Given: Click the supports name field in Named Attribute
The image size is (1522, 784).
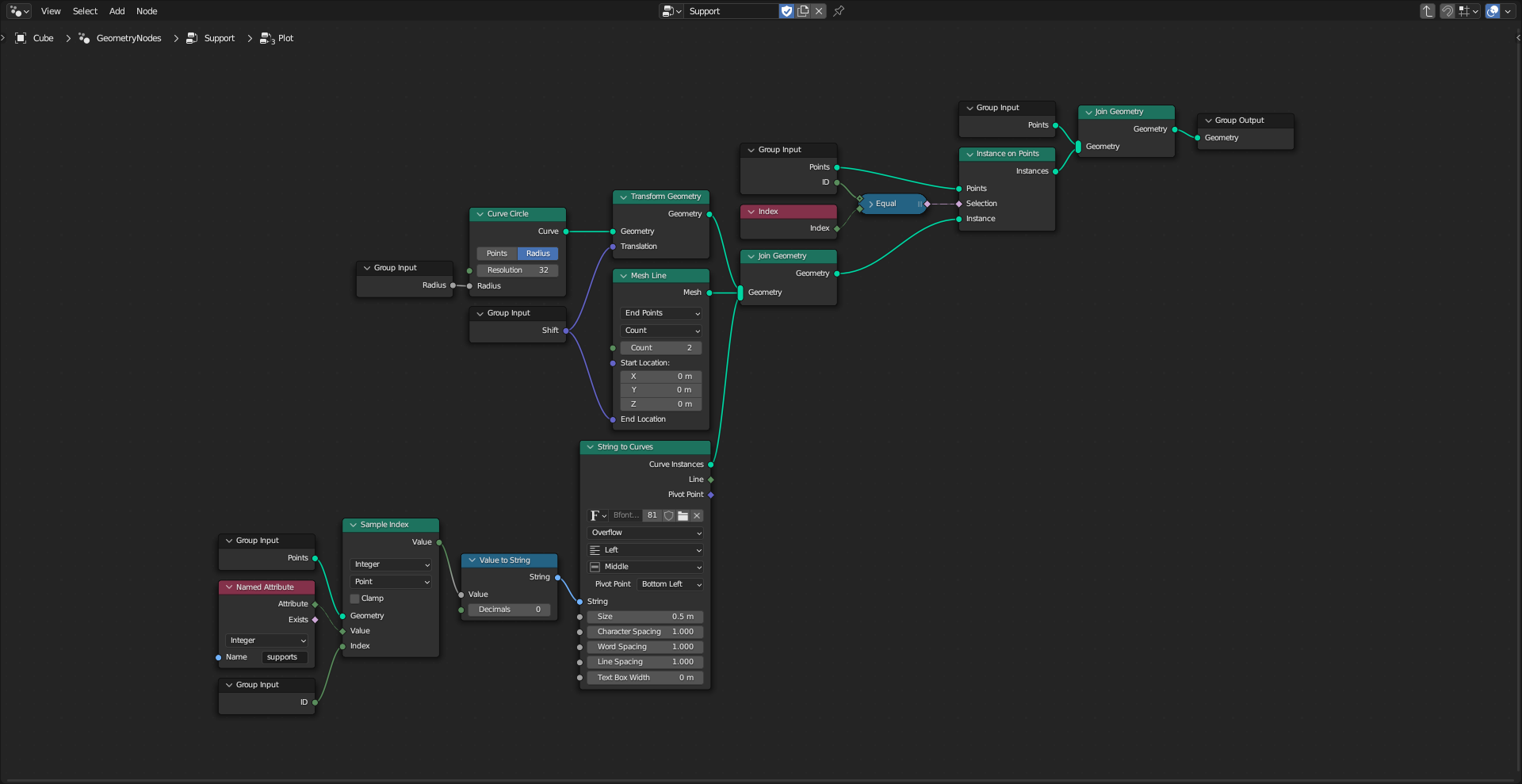Looking at the screenshot, I should click(285, 657).
